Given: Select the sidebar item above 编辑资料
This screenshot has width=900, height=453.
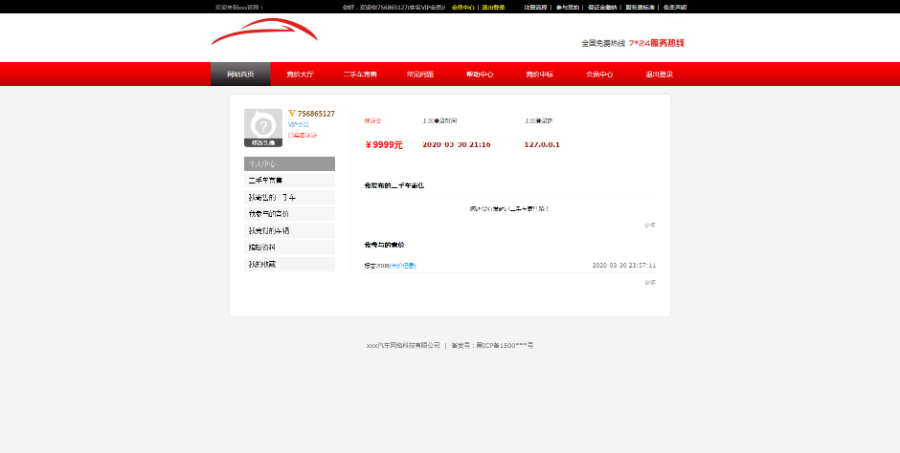Looking at the screenshot, I should pos(289,231).
